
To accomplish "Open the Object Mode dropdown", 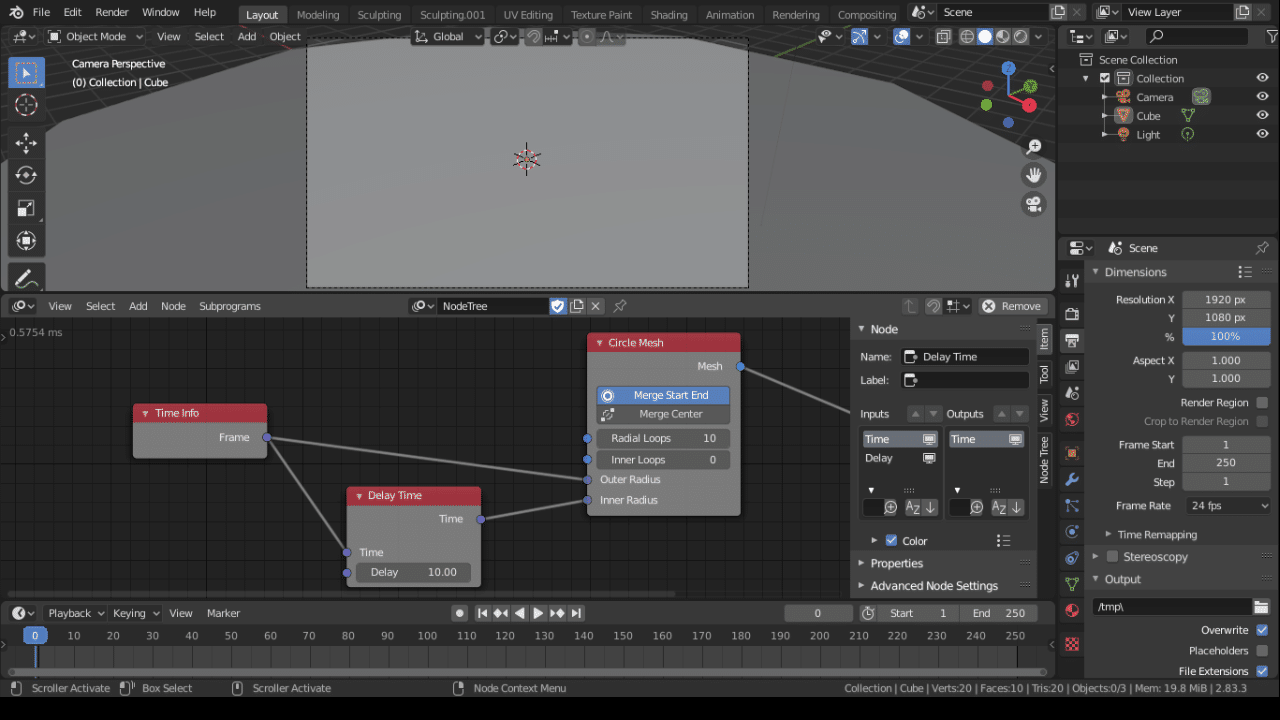I will coord(95,36).
